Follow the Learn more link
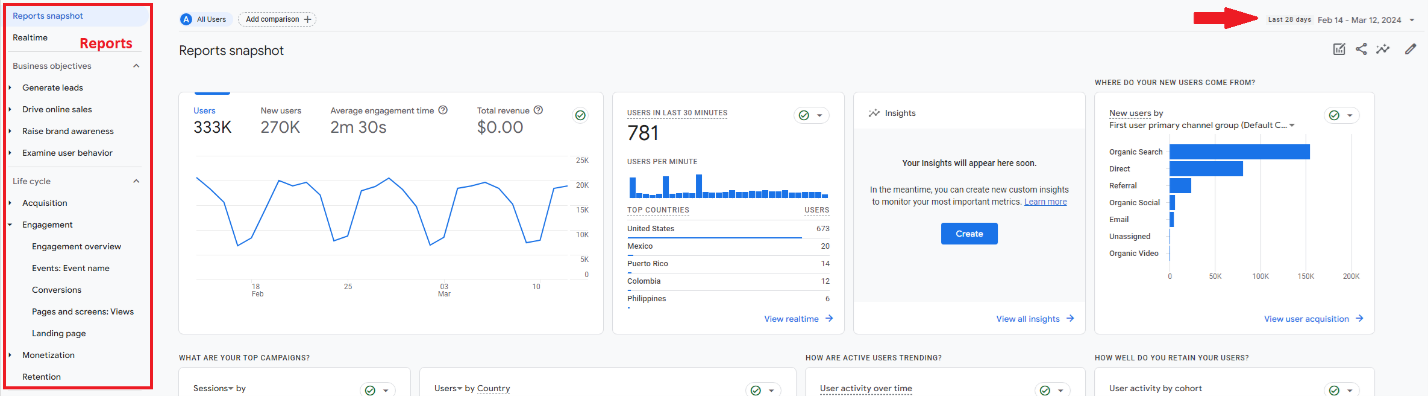The image size is (1428, 396). (x=1045, y=202)
